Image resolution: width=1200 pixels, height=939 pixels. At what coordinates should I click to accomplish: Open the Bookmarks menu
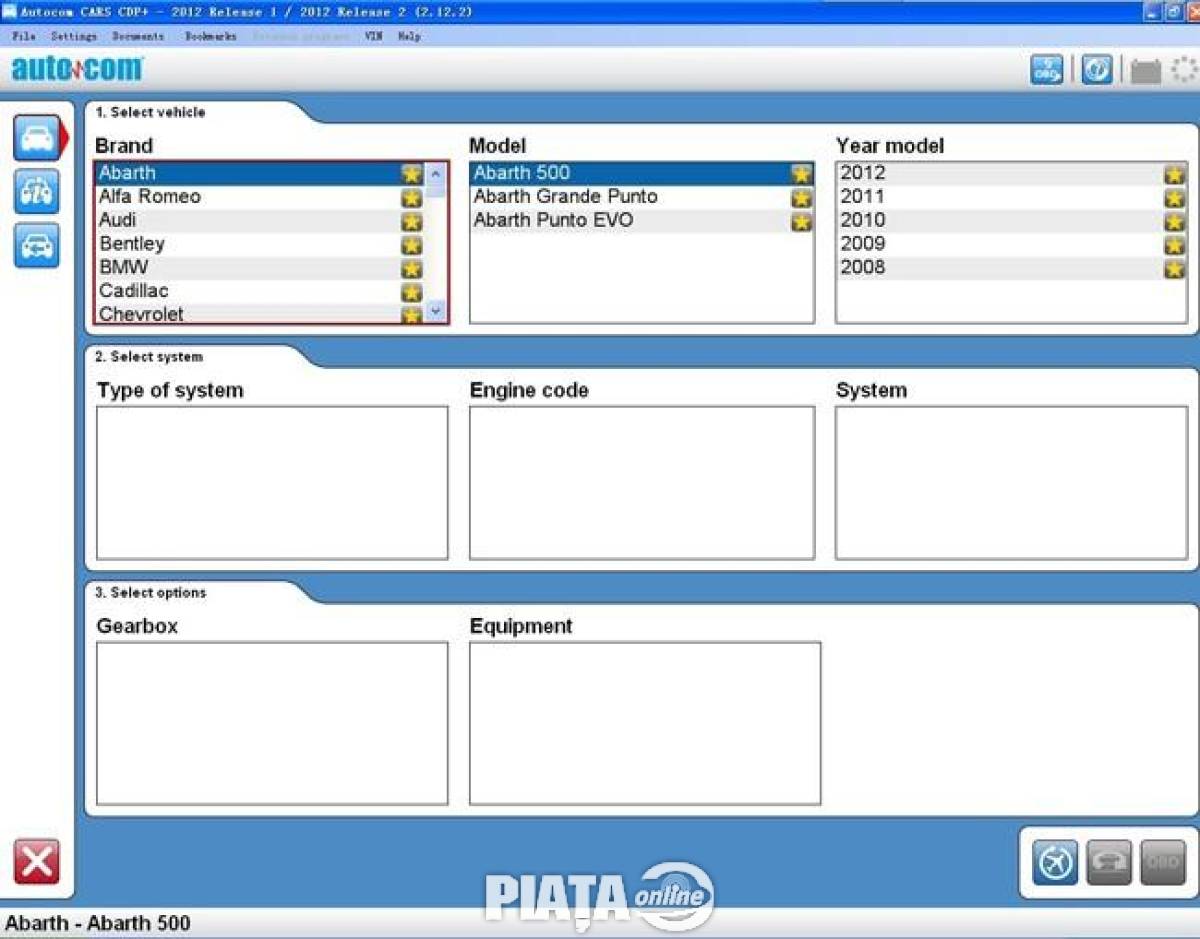[x=211, y=36]
